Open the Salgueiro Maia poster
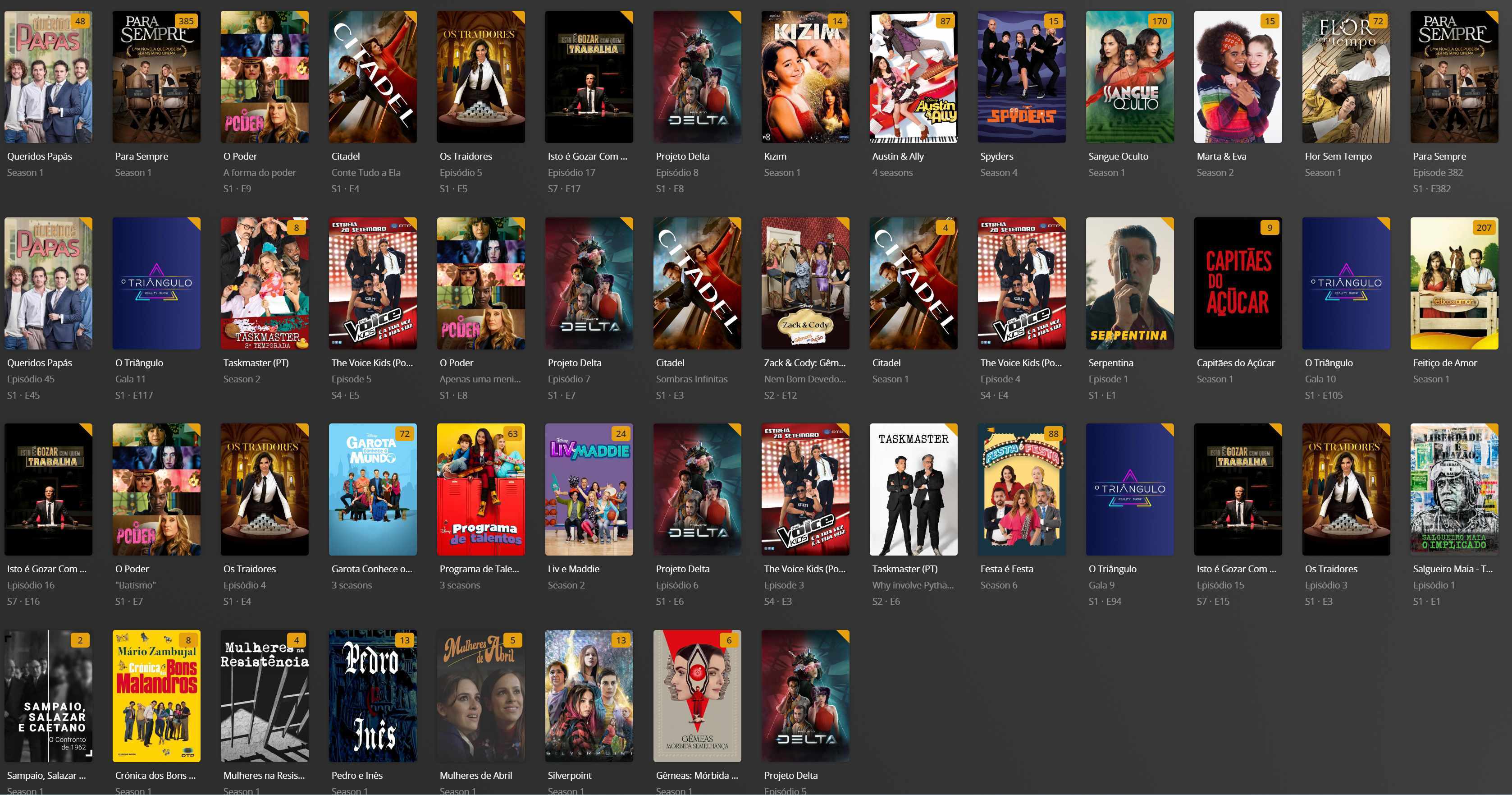Viewport: 1512px width, 795px height. click(x=1454, y=490)
